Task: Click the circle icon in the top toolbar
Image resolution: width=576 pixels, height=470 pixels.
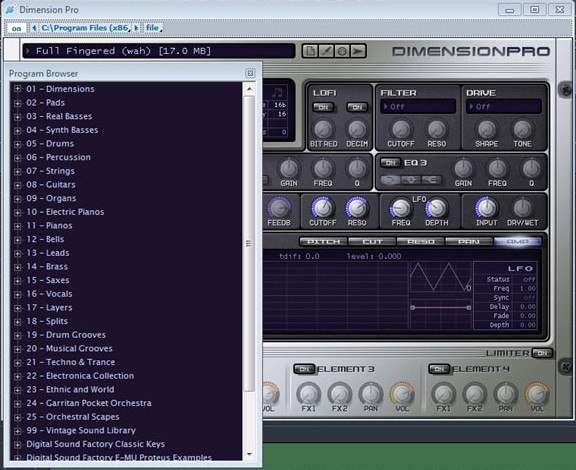Action: pos(342,51)
